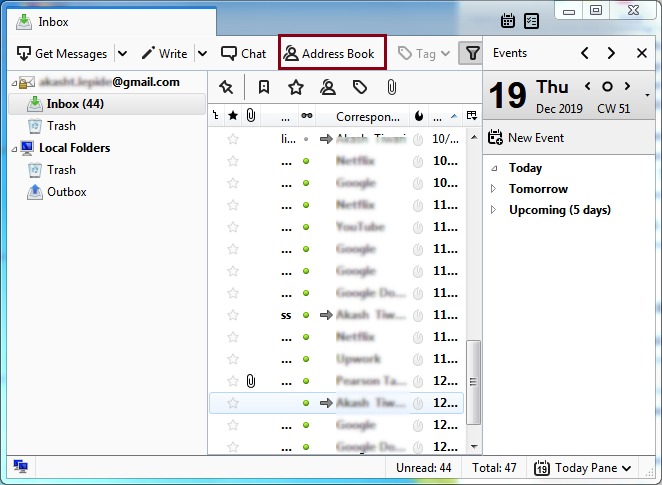This screenshot has width=662, height=485.
Task: Filter by starred messages in quick filter
Action: tap(296, 87)
